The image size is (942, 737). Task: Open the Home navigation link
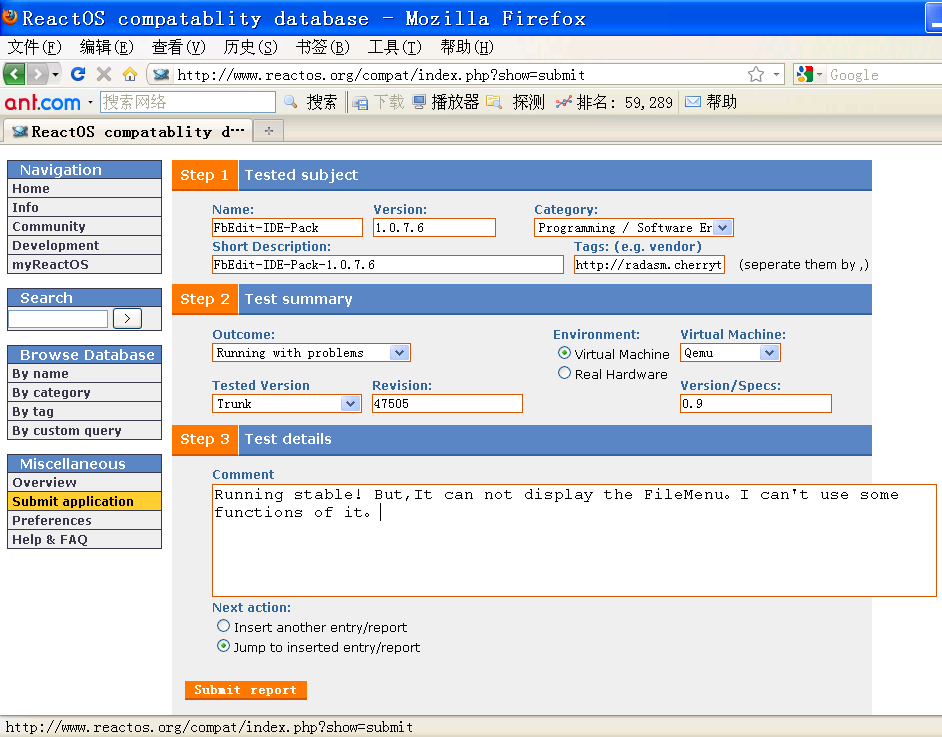coord(84,189)
